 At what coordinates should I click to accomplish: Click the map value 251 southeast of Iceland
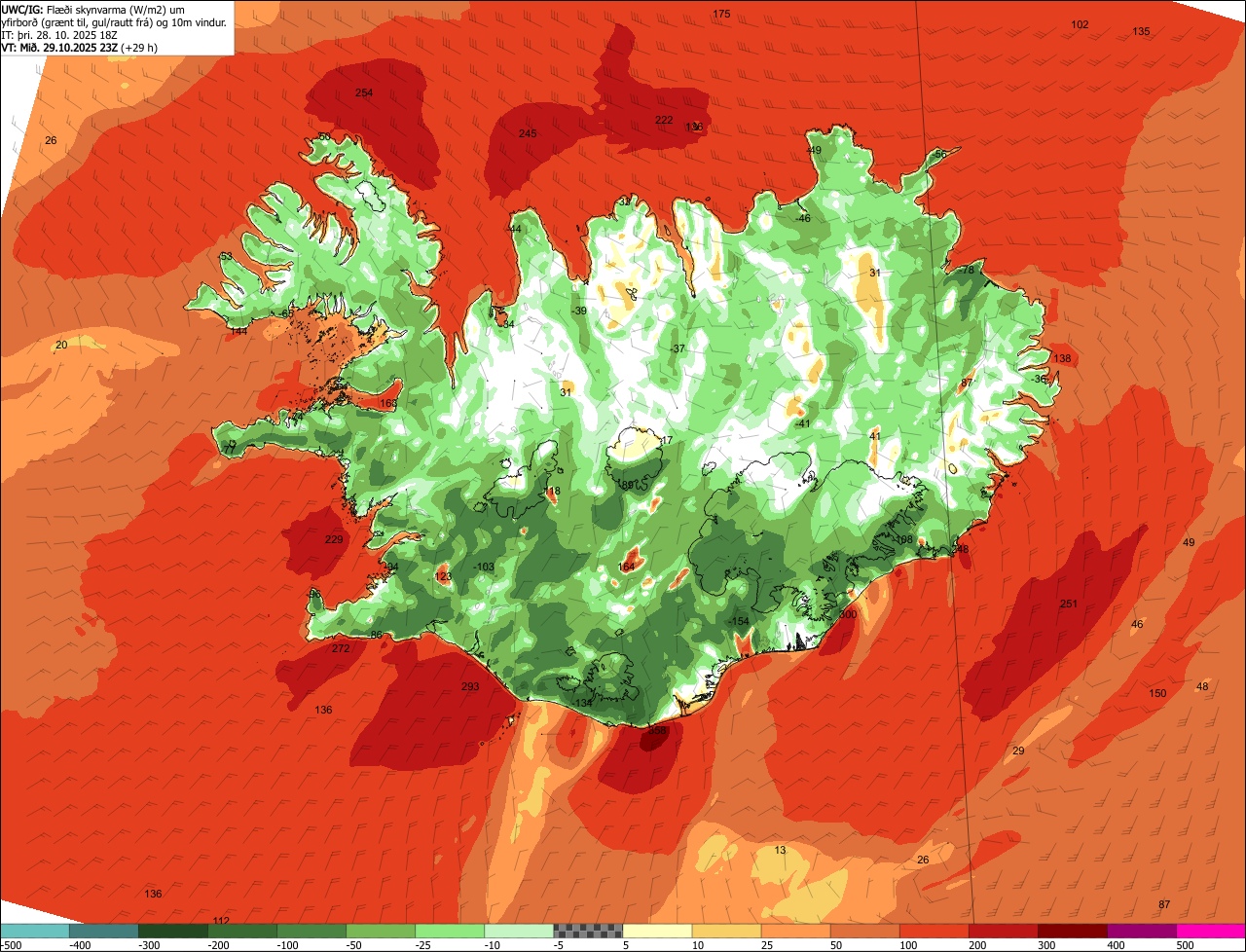click(1069, 604)
